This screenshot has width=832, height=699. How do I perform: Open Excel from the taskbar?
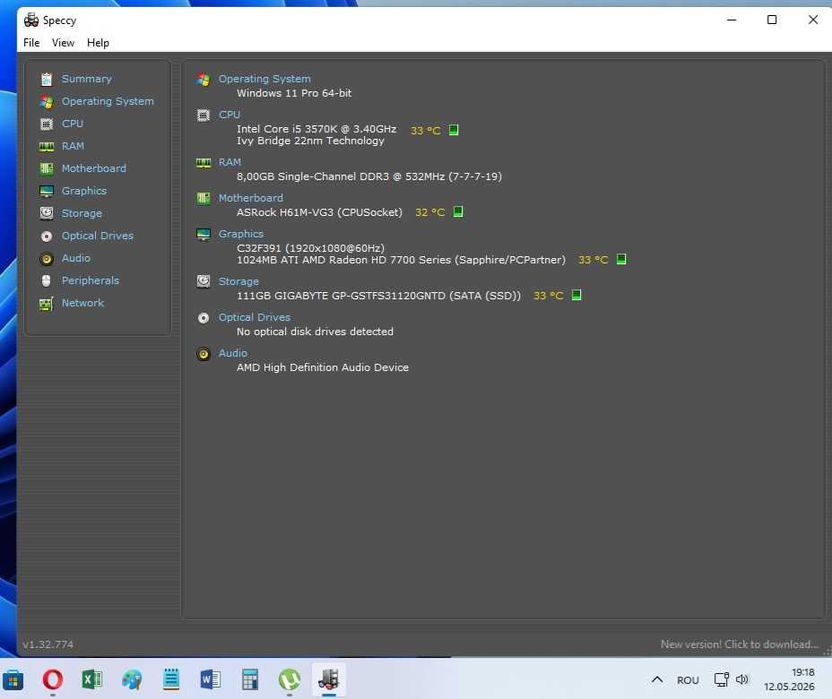tap(92, 679)
